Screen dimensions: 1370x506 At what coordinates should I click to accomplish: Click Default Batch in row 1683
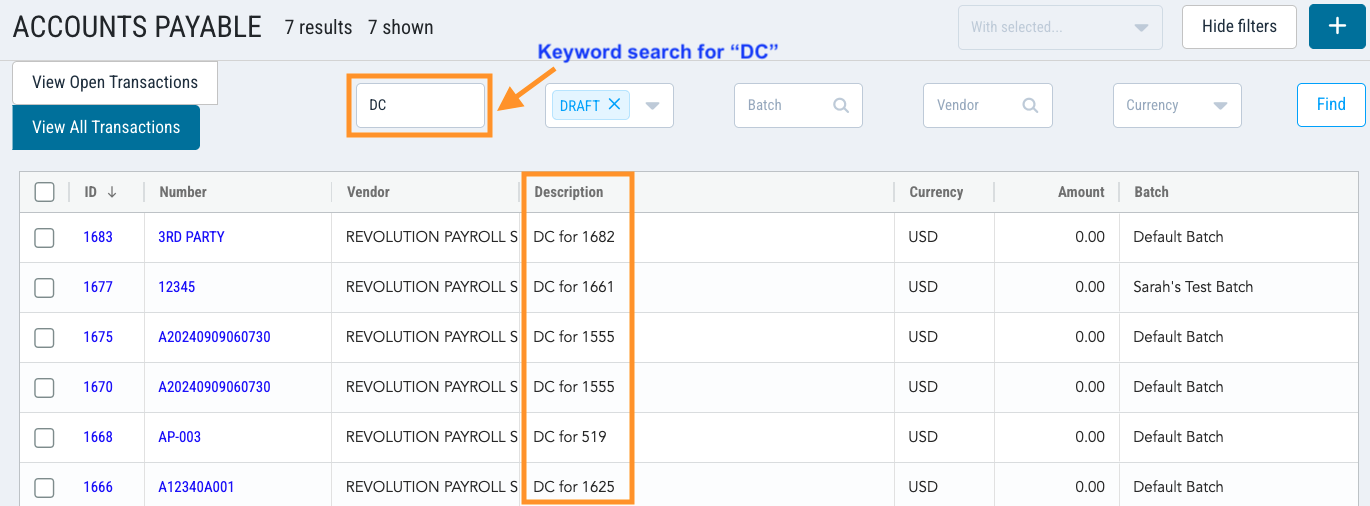tap(1178, 237)
